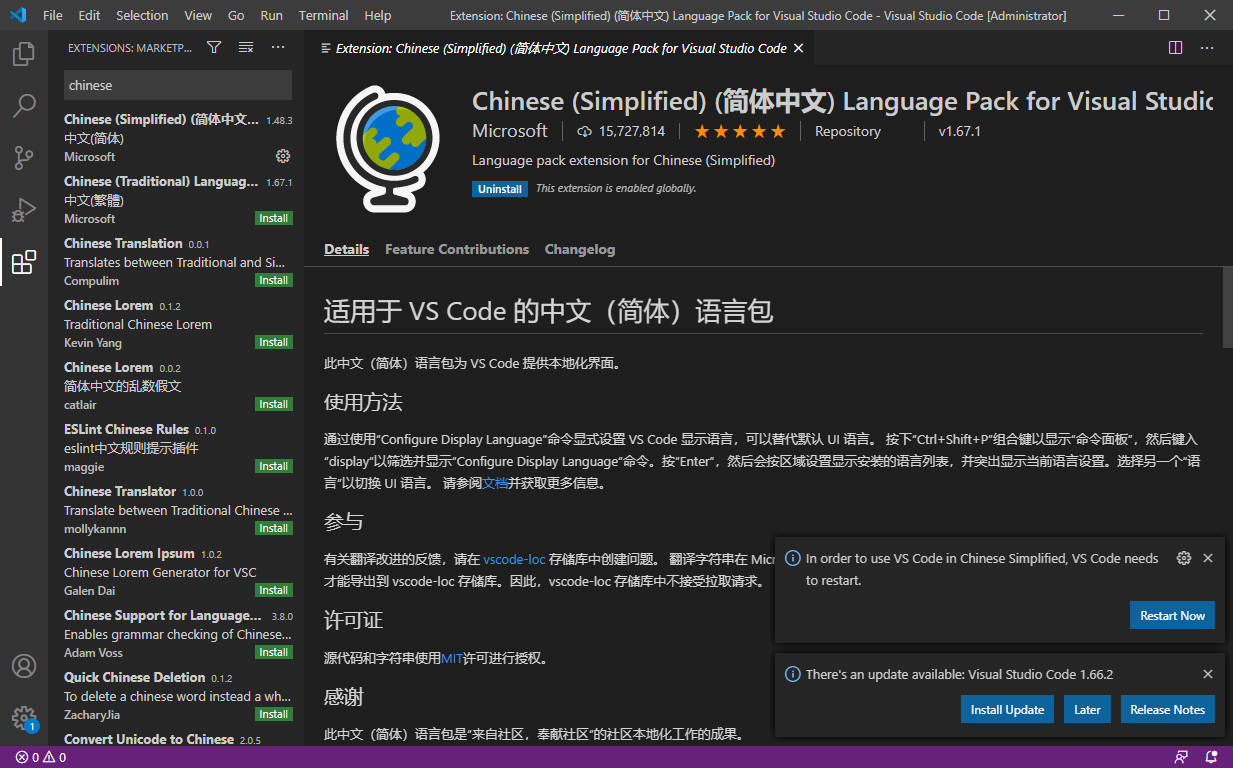Open the Explorer view in the Activity Bar

24,54
